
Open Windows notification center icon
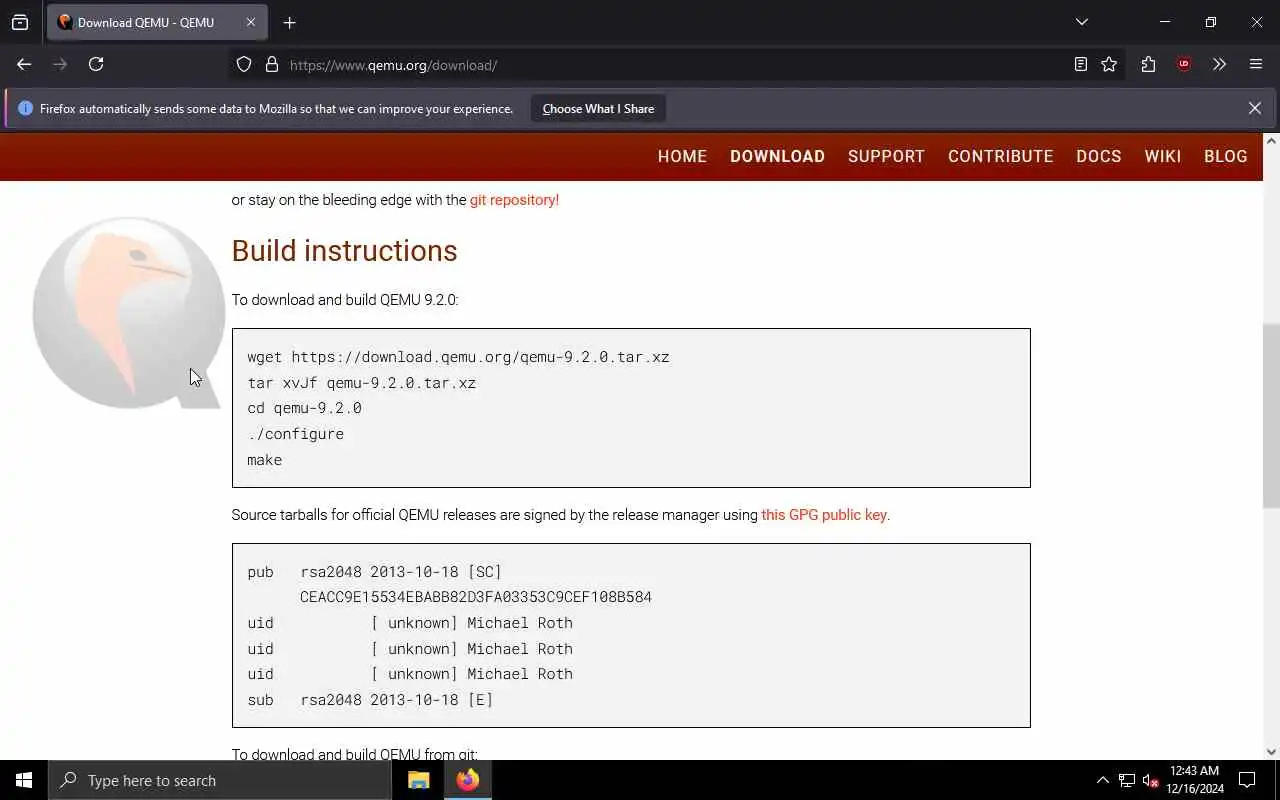[1247, 780]
